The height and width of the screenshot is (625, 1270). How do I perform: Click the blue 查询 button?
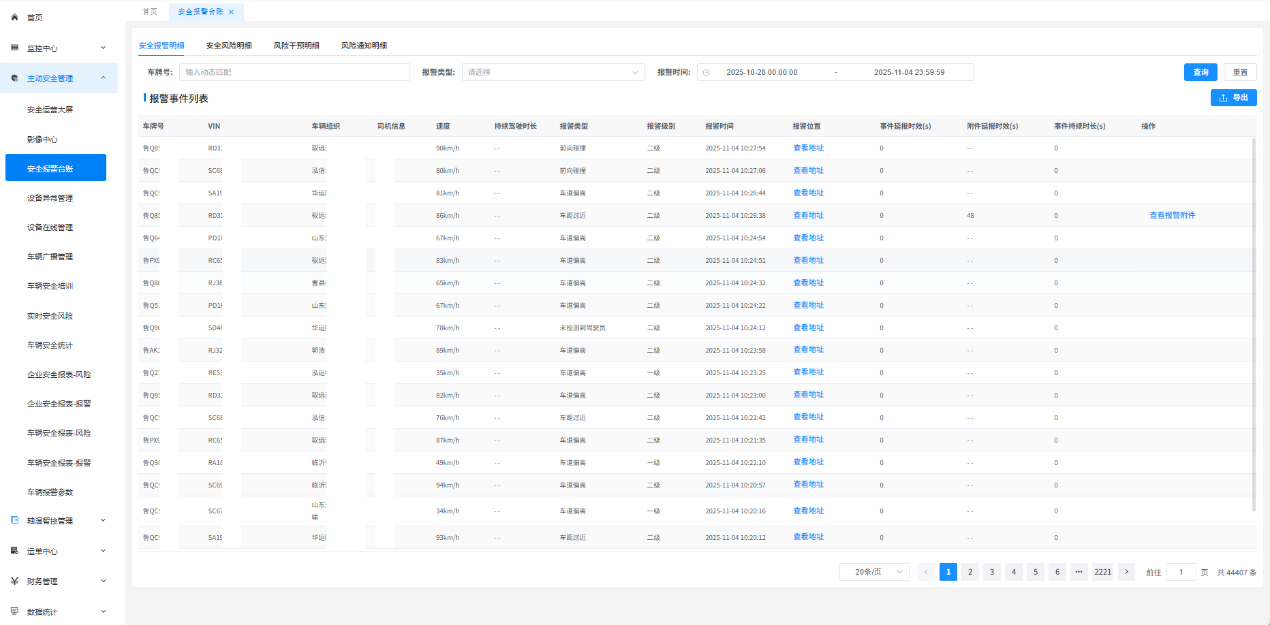[1200, 72]
